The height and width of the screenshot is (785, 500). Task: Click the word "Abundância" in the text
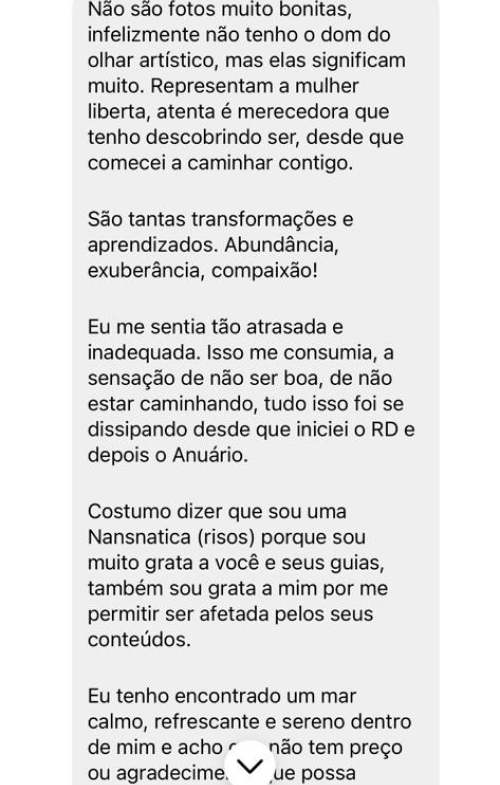[x=281, y=245]
